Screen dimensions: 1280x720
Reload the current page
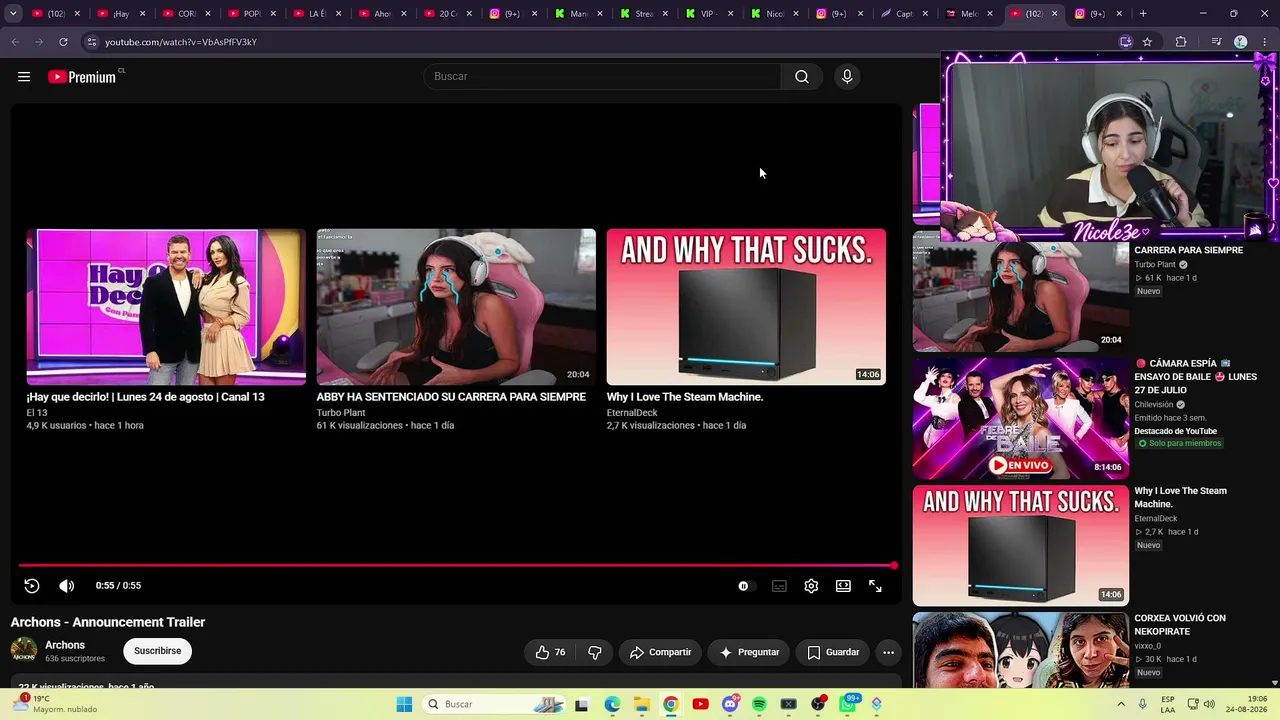click(x=63, y=42)
